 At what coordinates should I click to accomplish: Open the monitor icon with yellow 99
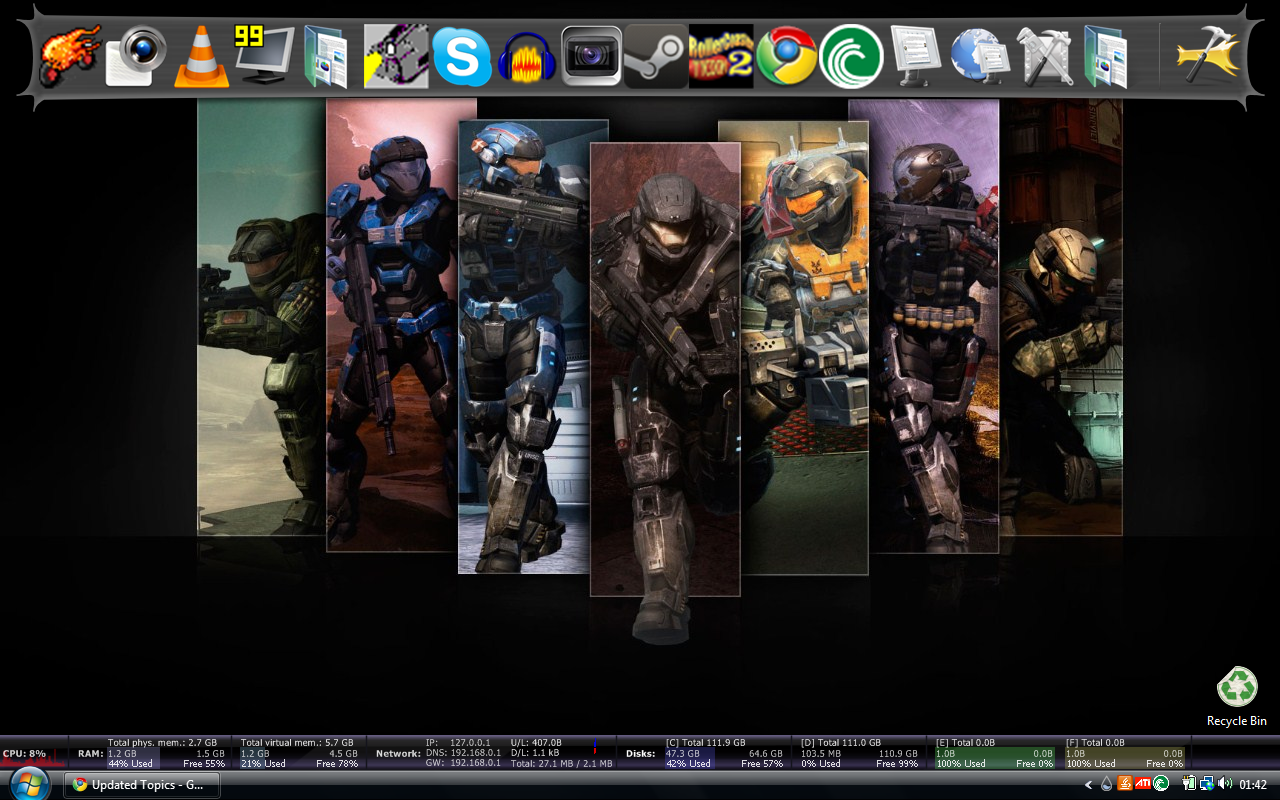pyautogui.click(x=264, y=56)
